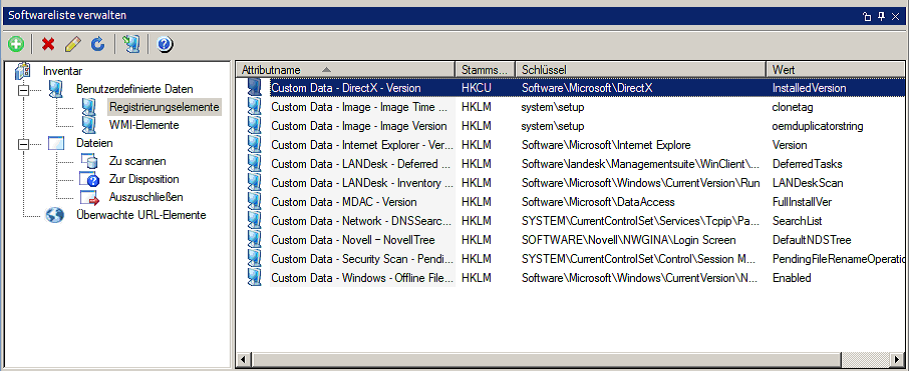
Task: Click the Auszuschließen arrow icon
Action: (89, 197)
